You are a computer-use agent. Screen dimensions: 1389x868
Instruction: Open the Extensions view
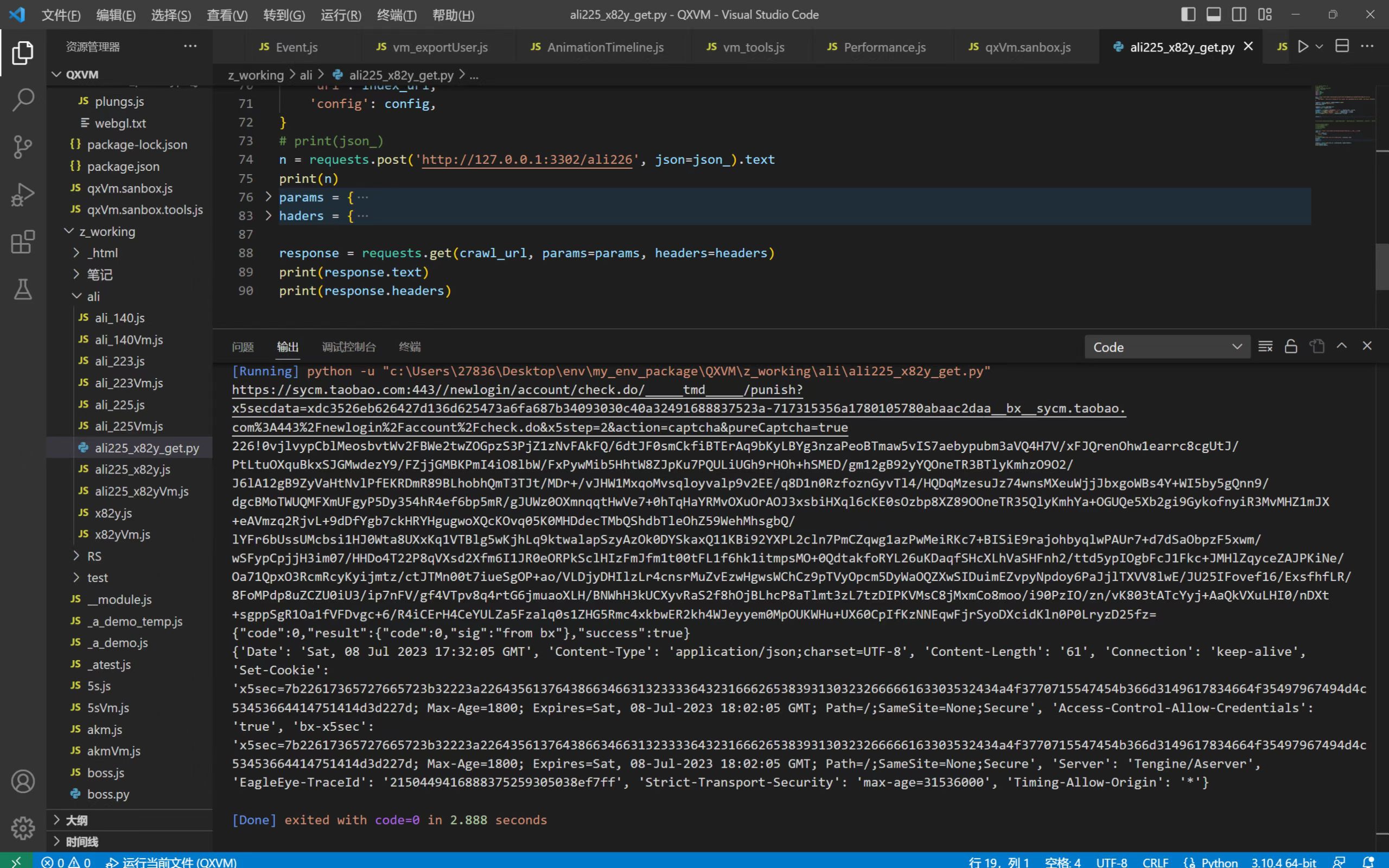click(23, 242)
